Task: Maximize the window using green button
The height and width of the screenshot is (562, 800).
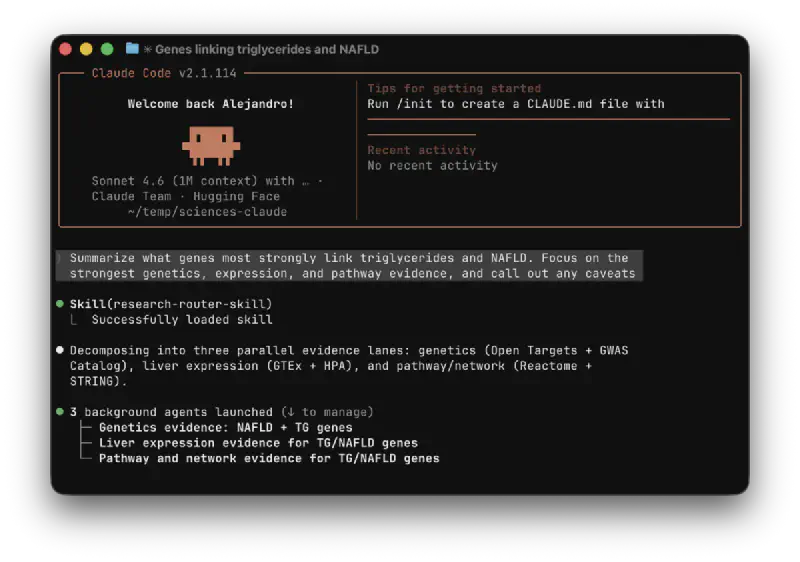Action: point(107,49)
